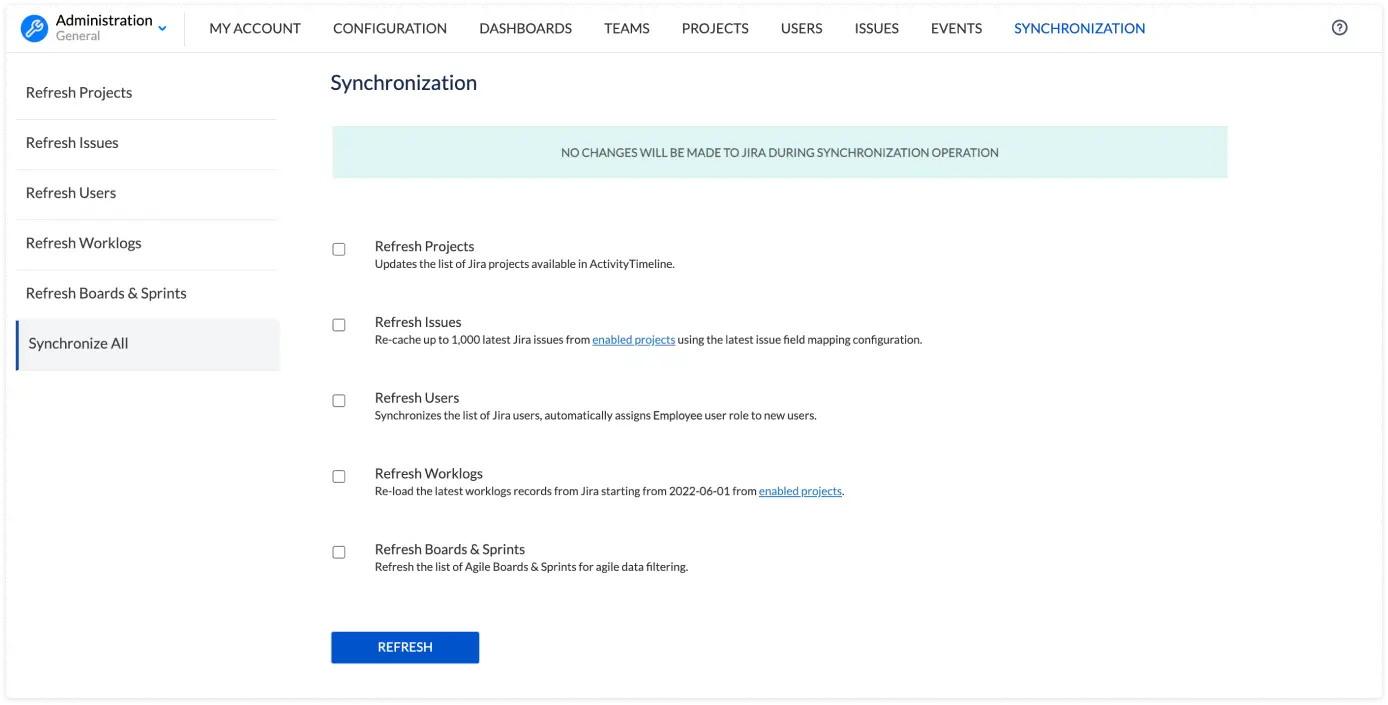Open the DASHBOARDS tab
Screen dimensions: 1388x705
pyautogui.click(x=525, y=28)
